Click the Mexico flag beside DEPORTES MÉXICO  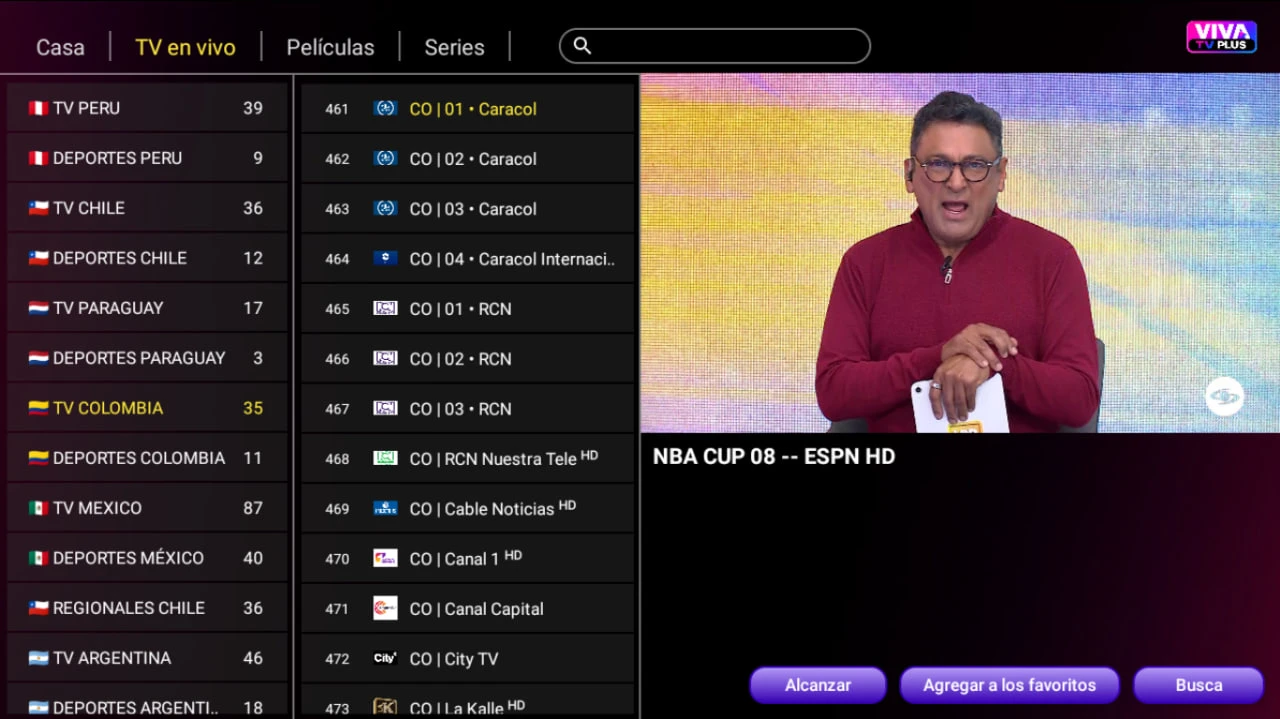38,558
